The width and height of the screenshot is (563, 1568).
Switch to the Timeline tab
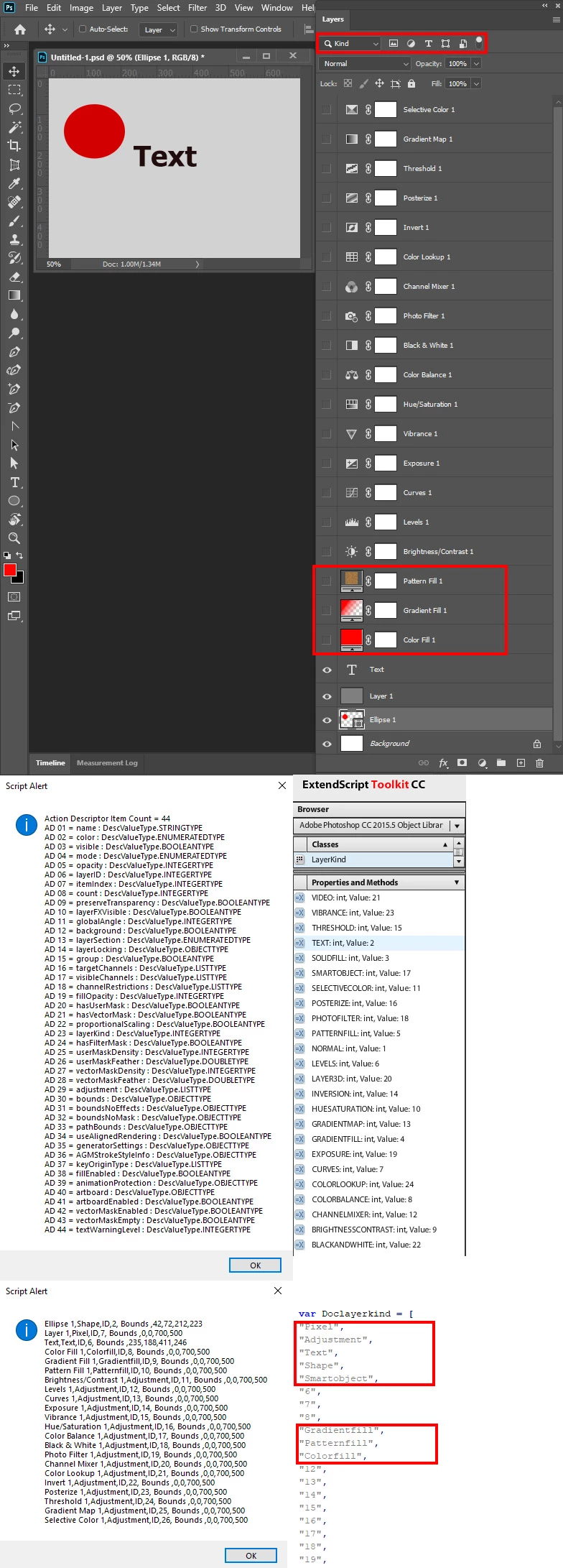(50, 763)
